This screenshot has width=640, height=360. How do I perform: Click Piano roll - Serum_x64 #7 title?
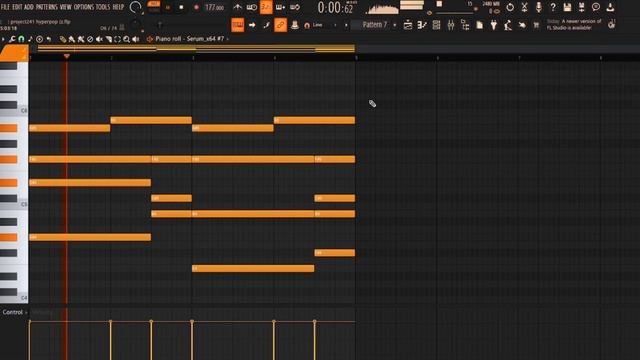[x=189, y=39]
